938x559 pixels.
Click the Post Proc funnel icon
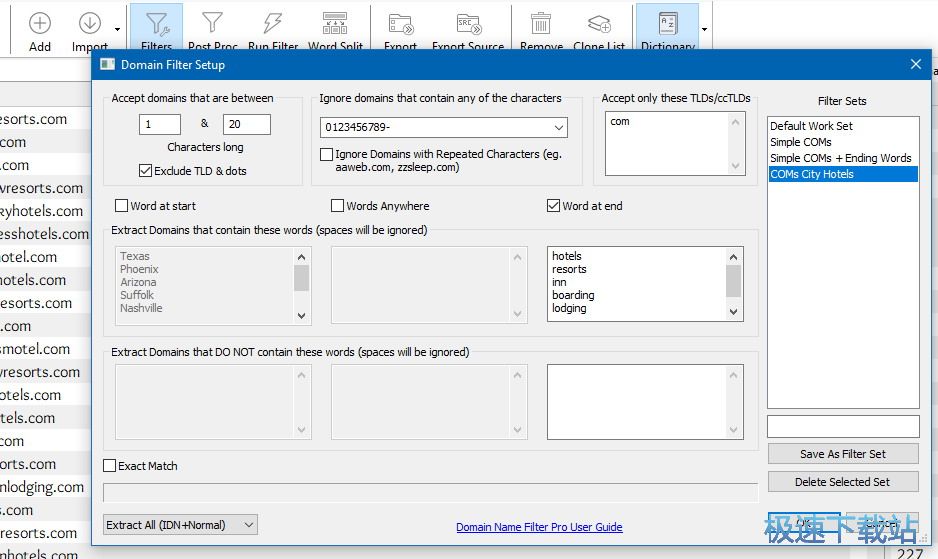pos(212,27)
